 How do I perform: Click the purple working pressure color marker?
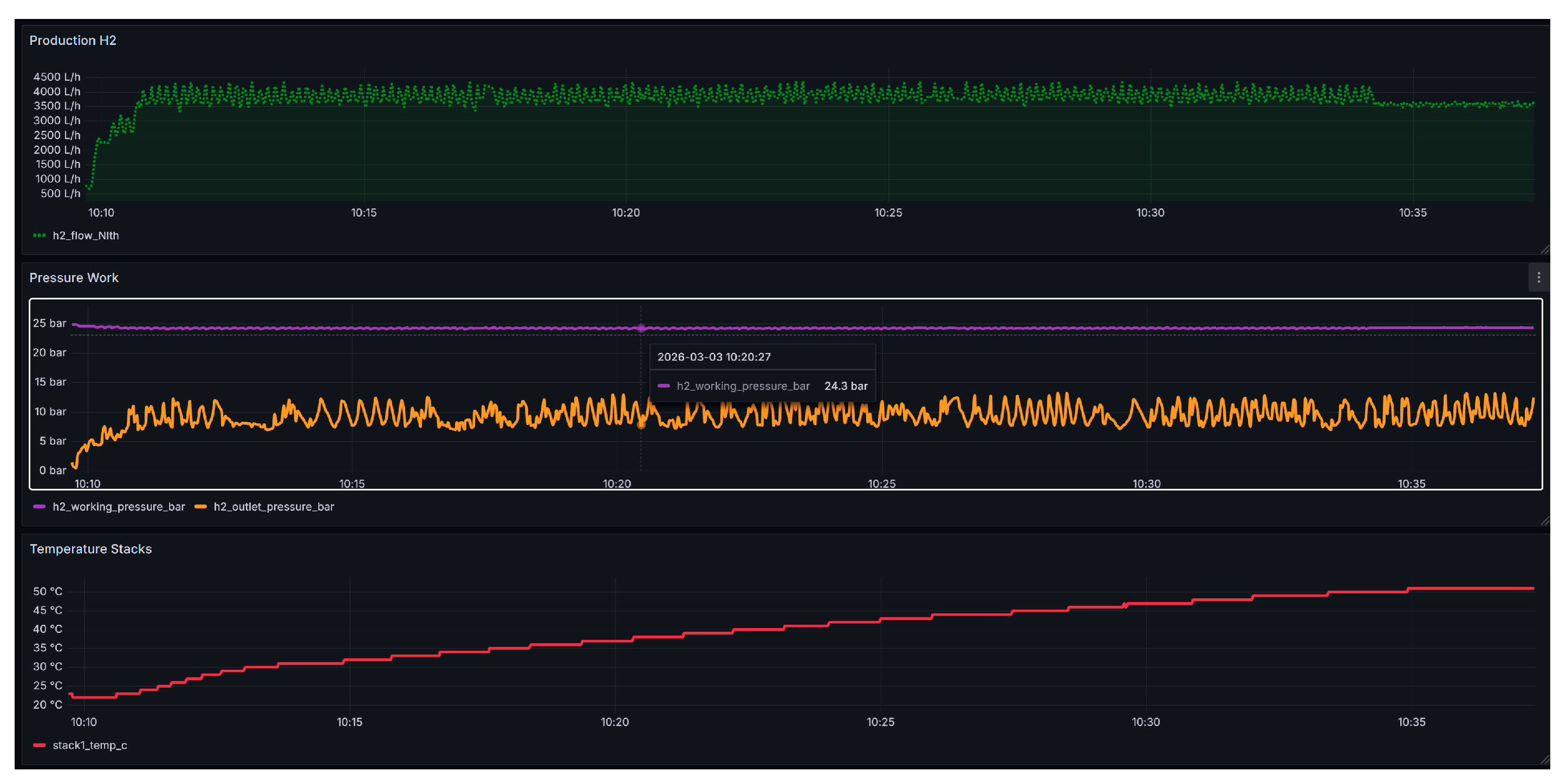tap(40, 507)
